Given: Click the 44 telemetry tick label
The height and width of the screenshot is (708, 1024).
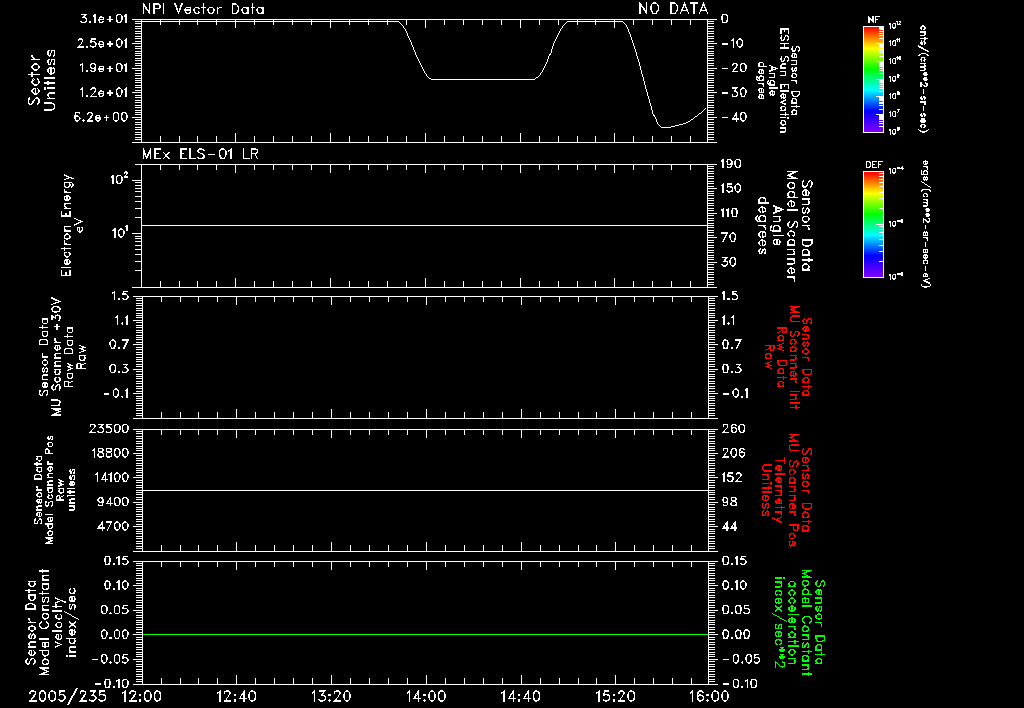Looking at the screenshot, I should pos(729,526).
